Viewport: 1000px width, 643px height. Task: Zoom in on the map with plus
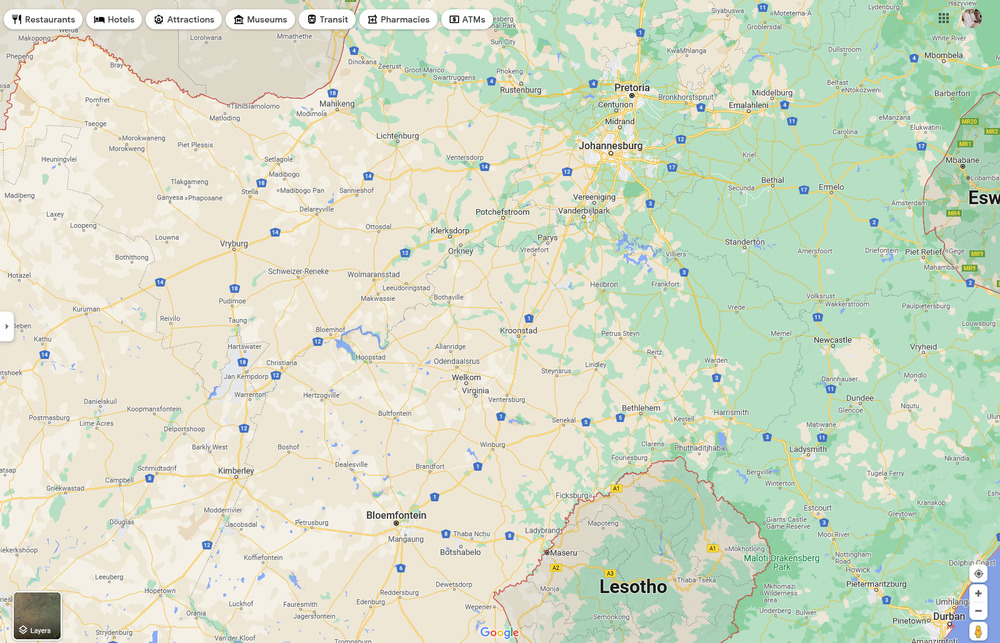pyautogui.click(x=978, y=593)
